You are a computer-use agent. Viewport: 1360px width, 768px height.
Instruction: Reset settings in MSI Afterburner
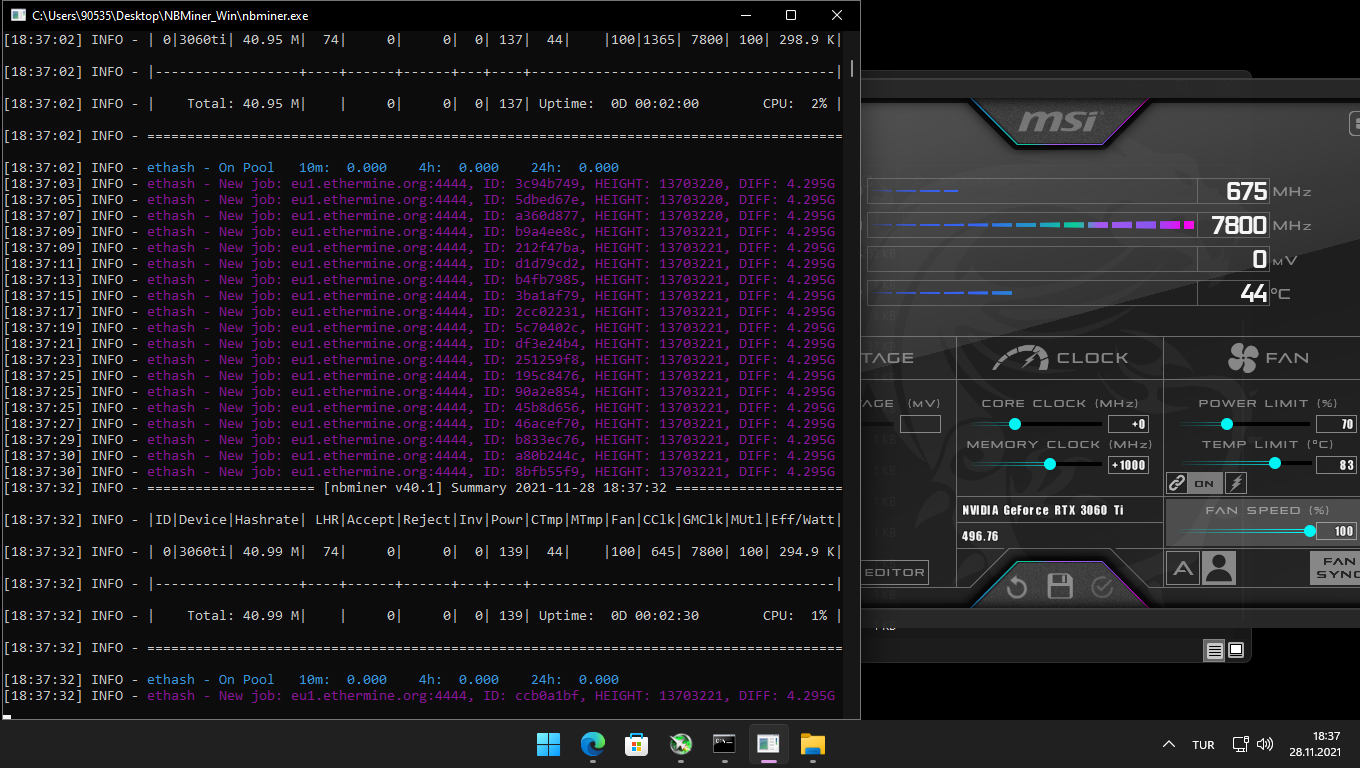1017,587
